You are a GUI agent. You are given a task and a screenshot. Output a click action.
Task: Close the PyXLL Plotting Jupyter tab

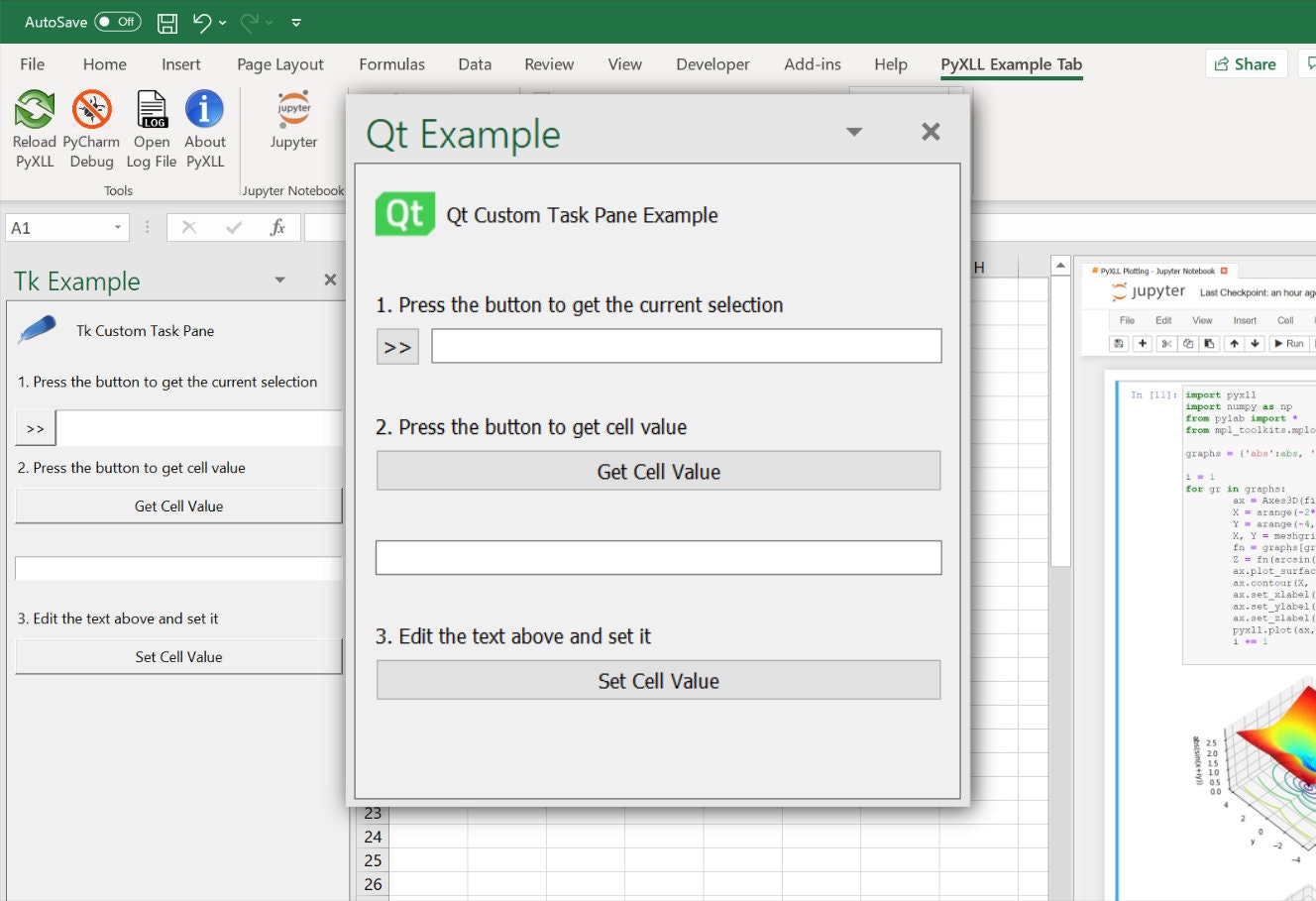[x=1224, y=271]
